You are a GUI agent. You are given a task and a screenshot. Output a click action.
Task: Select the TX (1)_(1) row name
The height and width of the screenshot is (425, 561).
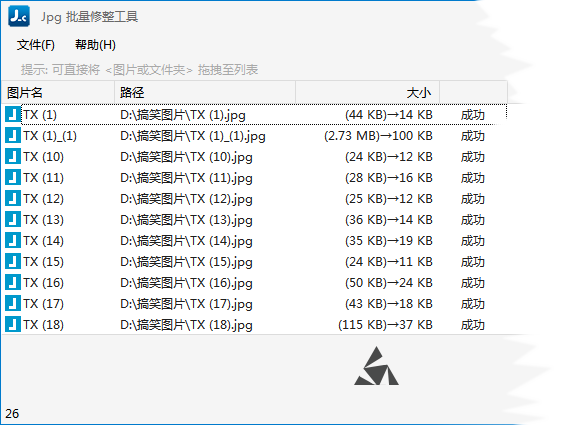coord(50,136)
